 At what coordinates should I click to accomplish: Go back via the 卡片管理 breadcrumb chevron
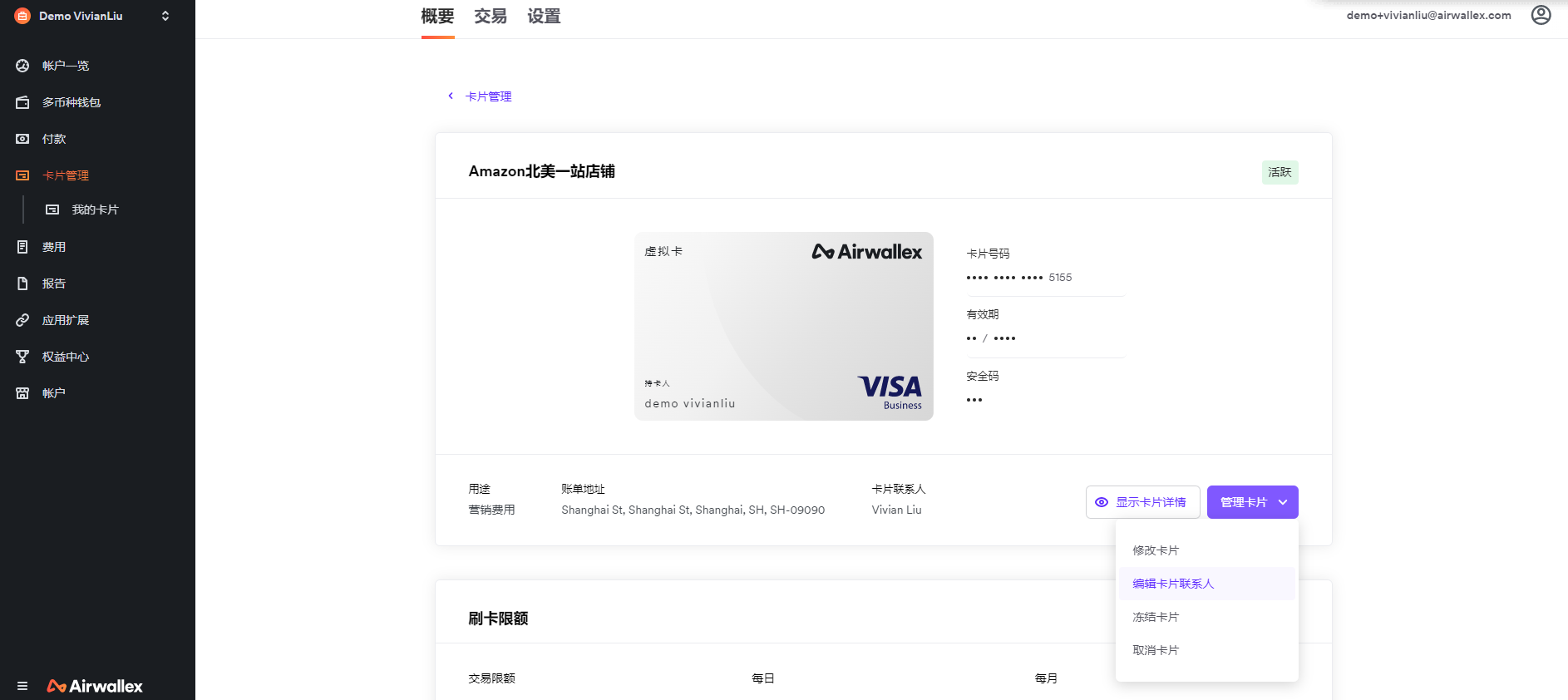(451, 96)
